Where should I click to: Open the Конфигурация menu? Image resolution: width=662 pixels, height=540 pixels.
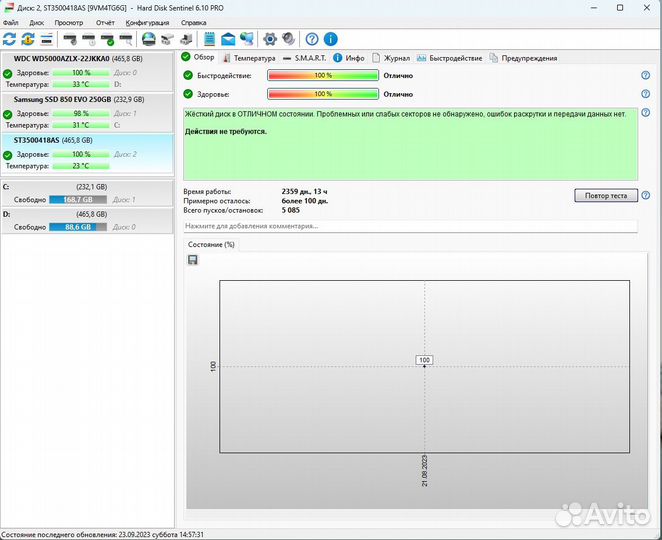(147, 21)
